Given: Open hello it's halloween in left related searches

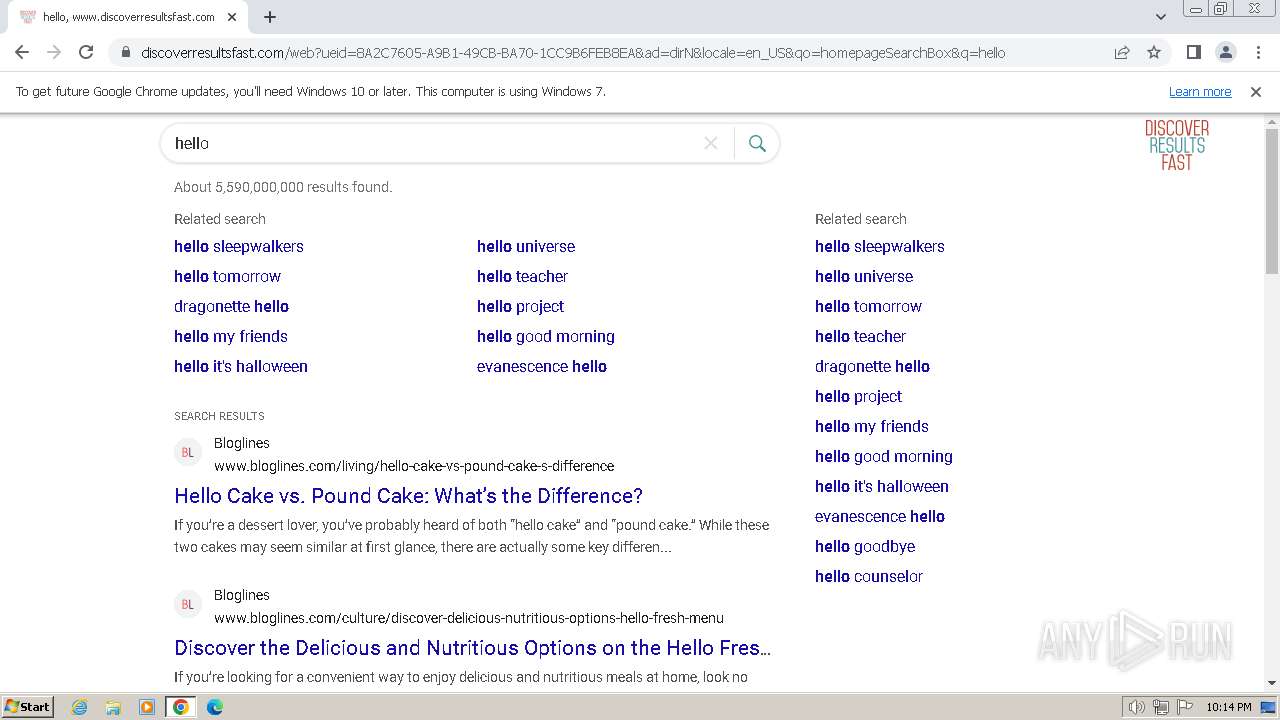Looking at the screenshot, I should (x=241, y=366).
